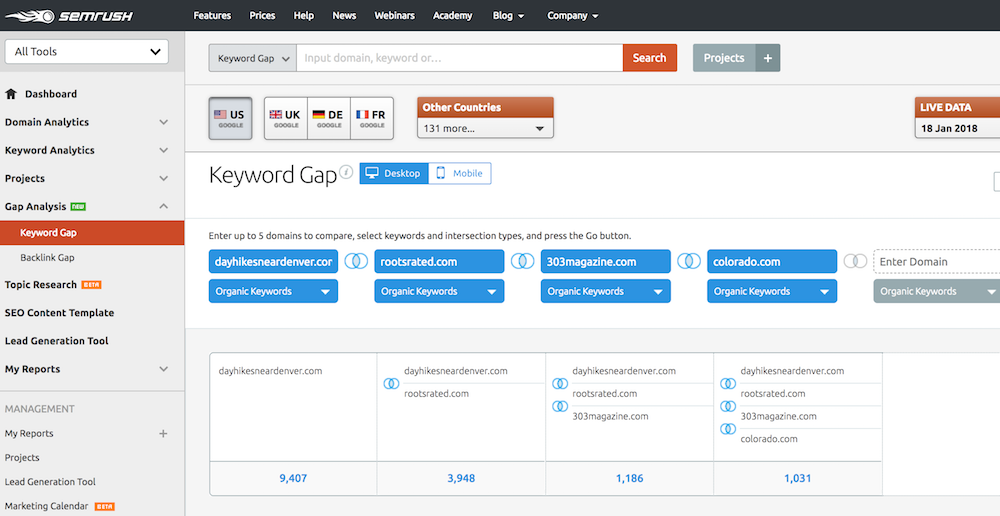Click the Projects button

724,58
